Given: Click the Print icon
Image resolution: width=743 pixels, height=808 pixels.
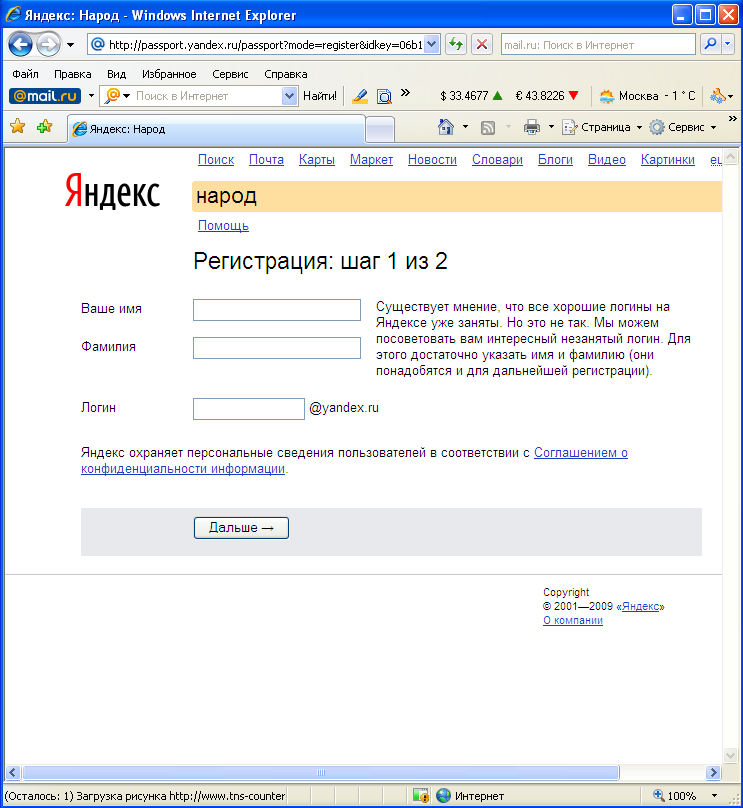Looking at the screenshot, I should [532, 127].
